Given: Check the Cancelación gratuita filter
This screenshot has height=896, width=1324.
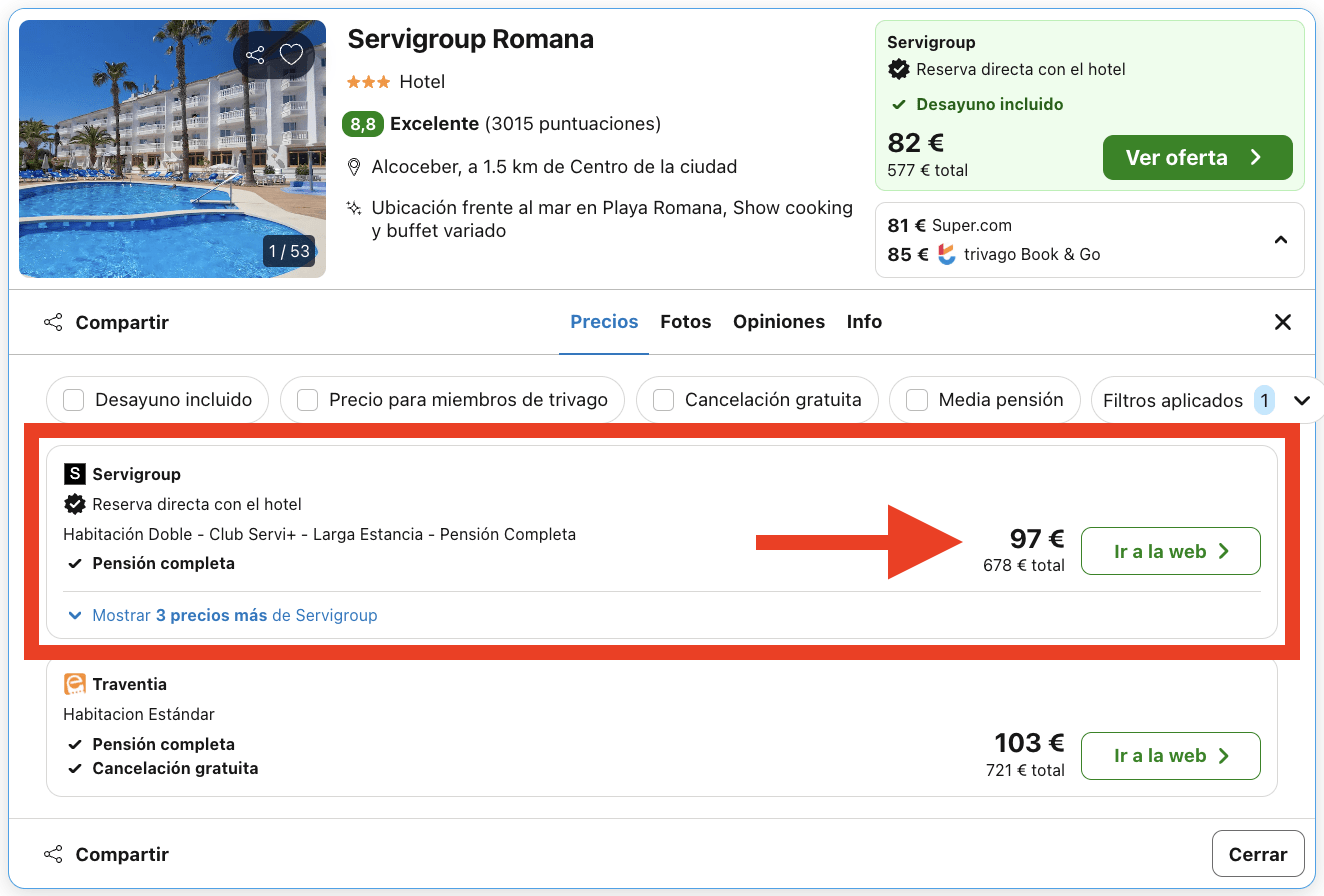Looking at the screenshot, I should click(662, 399).
